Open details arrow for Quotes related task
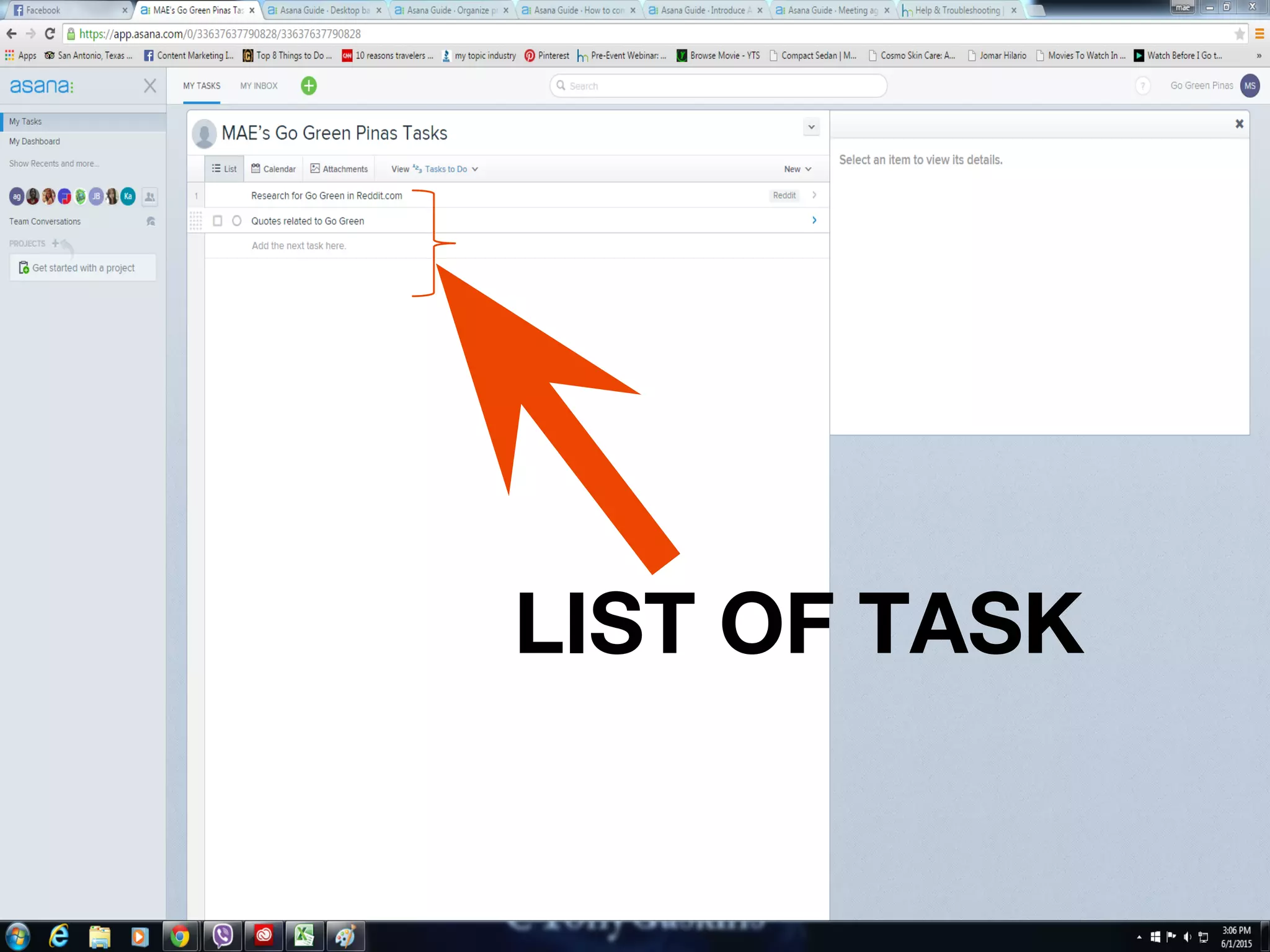 coord(814,221)
